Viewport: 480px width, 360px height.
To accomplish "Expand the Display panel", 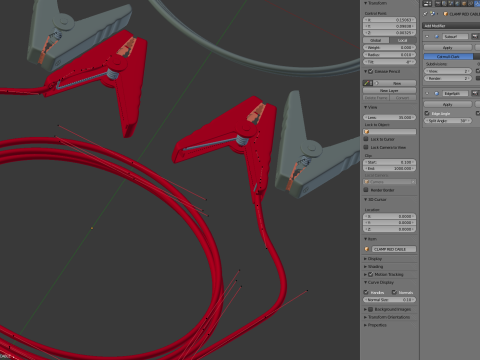I will [x=365, y=259].
